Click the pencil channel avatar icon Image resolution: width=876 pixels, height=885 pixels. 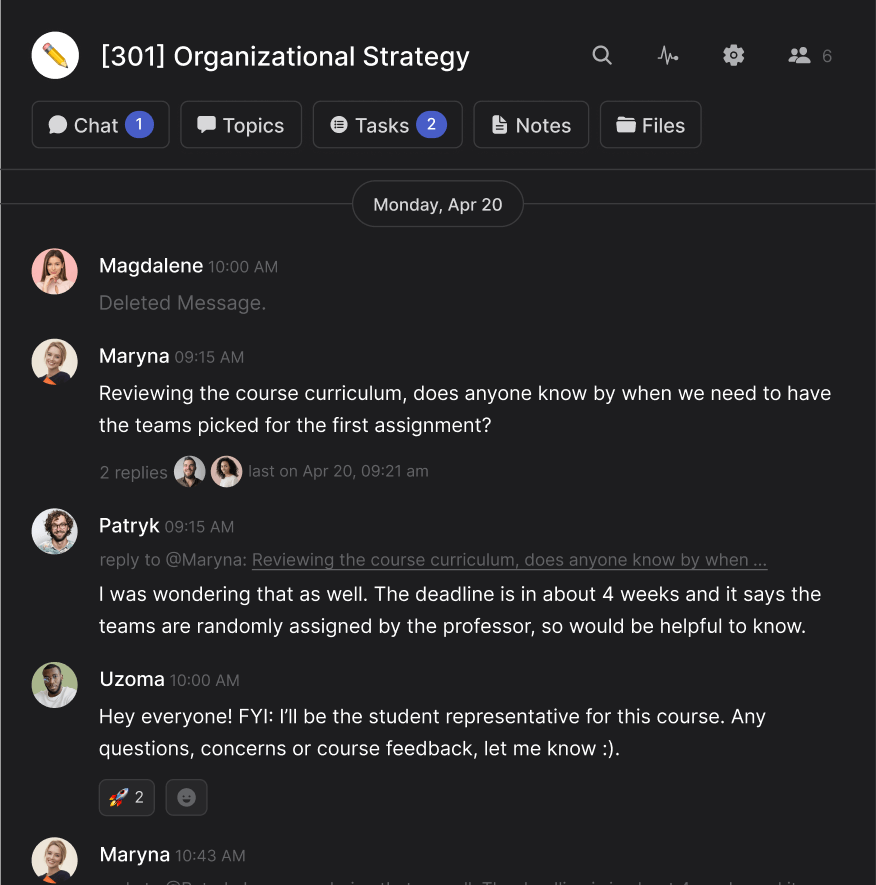click(55, 55)
